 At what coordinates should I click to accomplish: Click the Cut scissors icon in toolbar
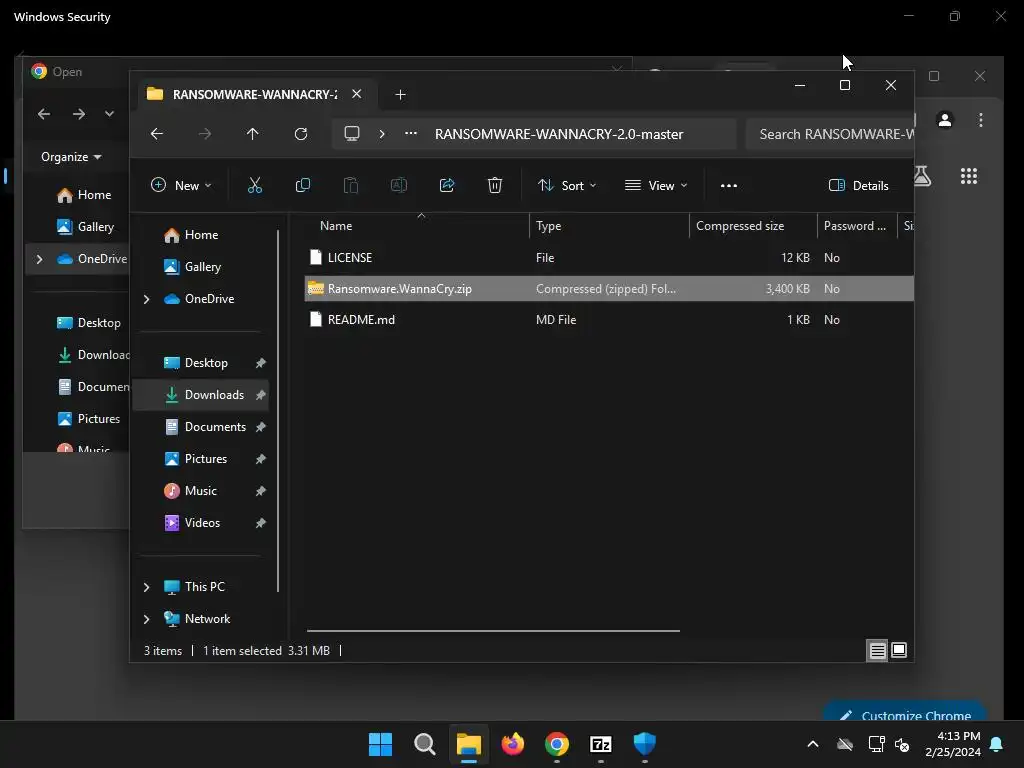click(x=255, y=185)
